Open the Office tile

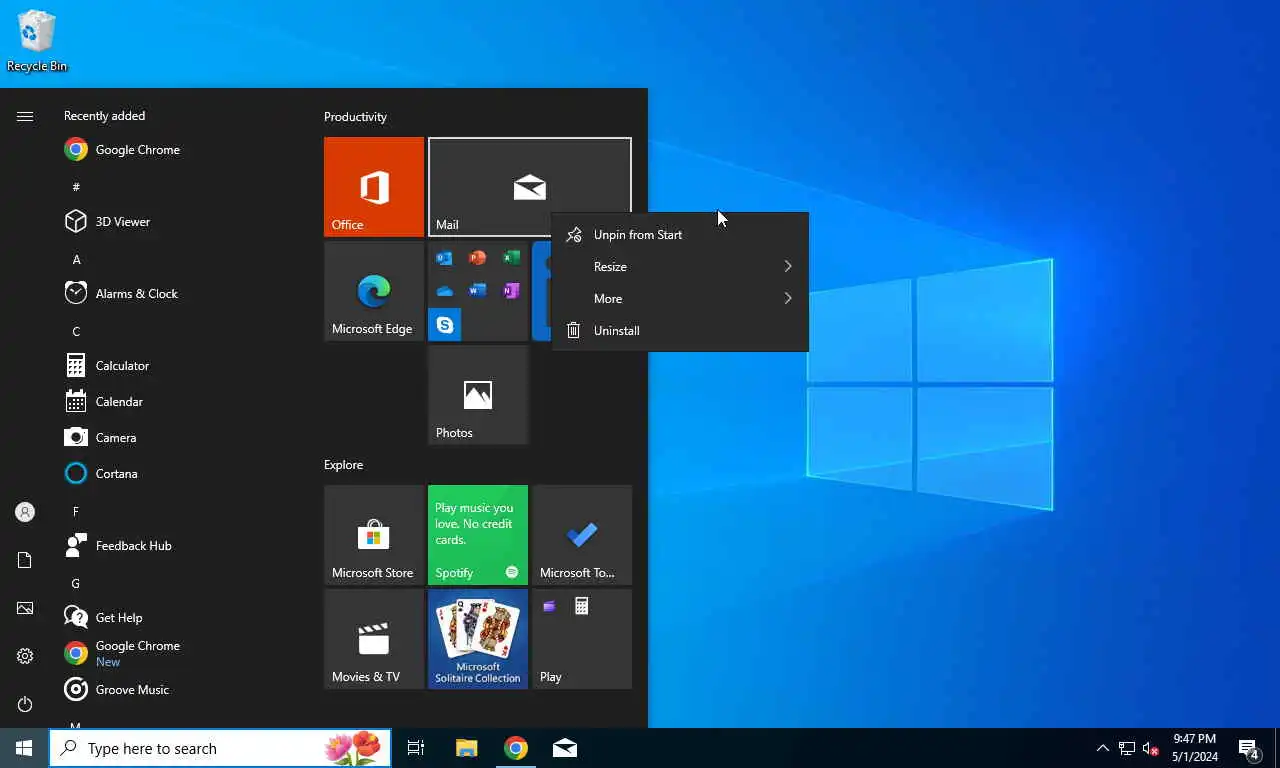tap(374, 187)
